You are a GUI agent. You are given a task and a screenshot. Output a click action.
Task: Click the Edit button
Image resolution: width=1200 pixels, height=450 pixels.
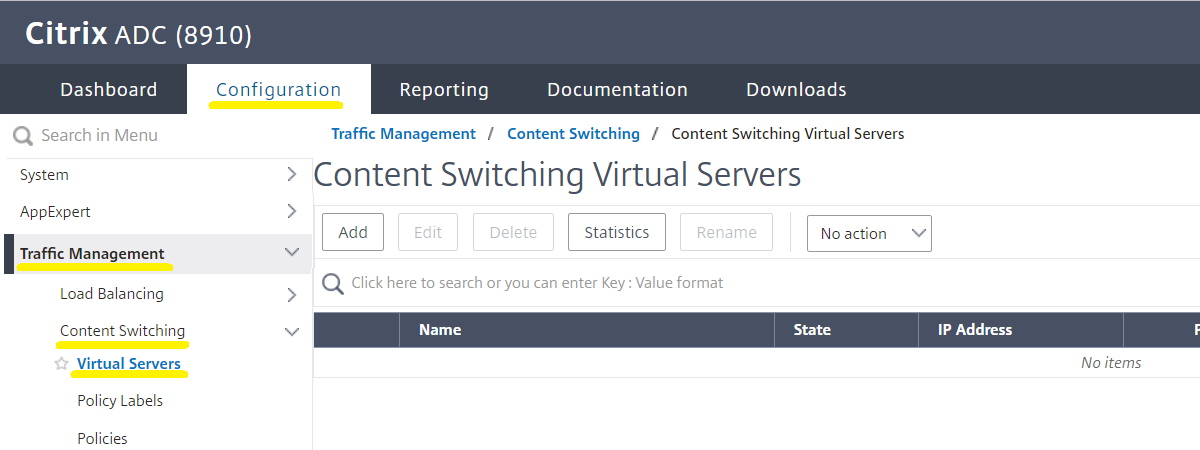tap(428, 232)
